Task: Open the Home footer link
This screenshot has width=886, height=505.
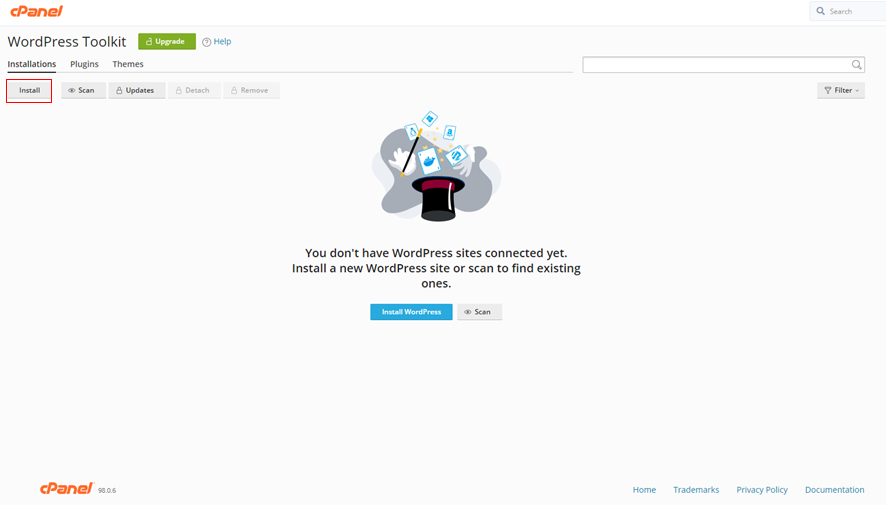Action: (x=644, y=490)
